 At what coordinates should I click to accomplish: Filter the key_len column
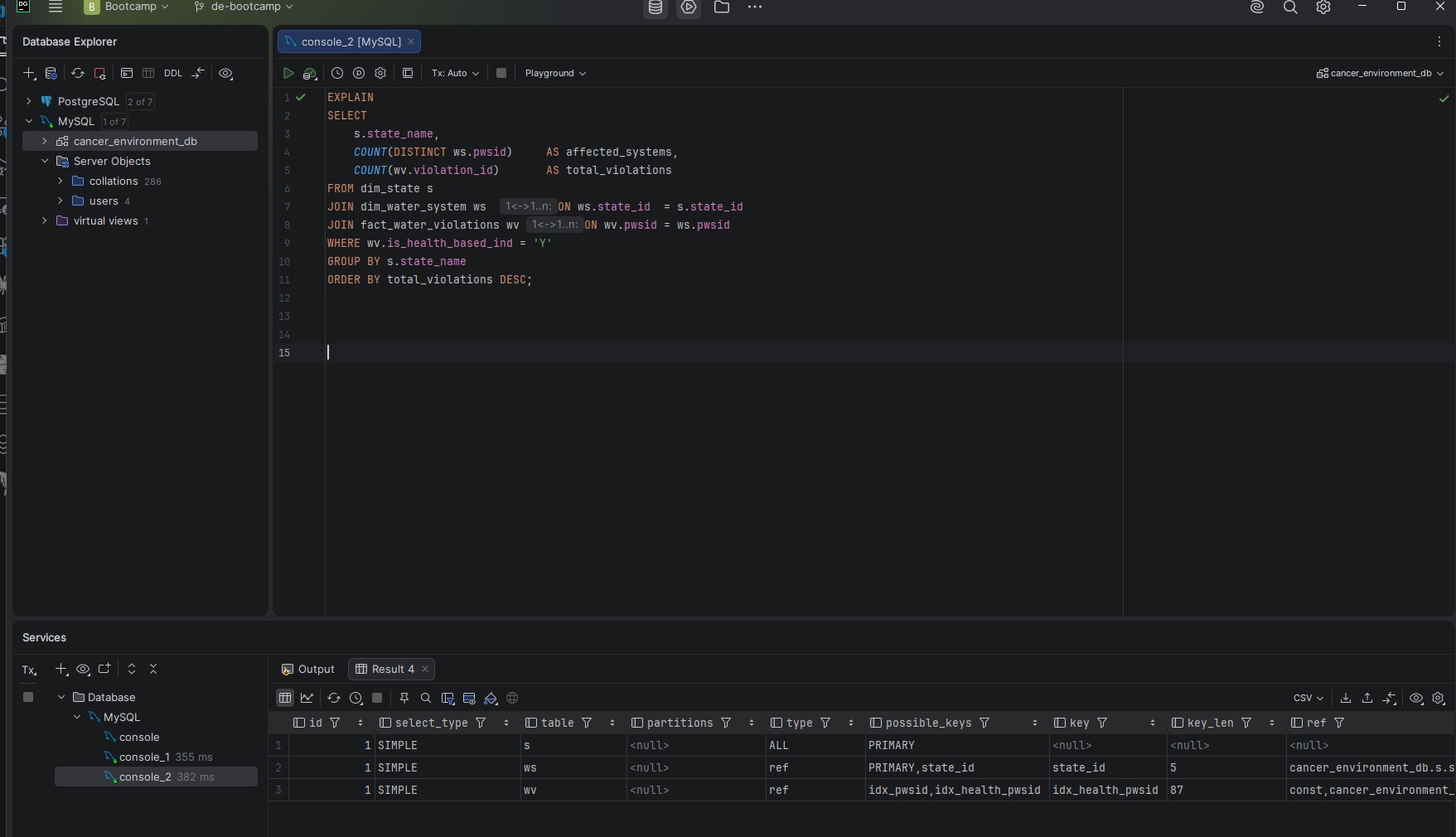click(1246, 723)
